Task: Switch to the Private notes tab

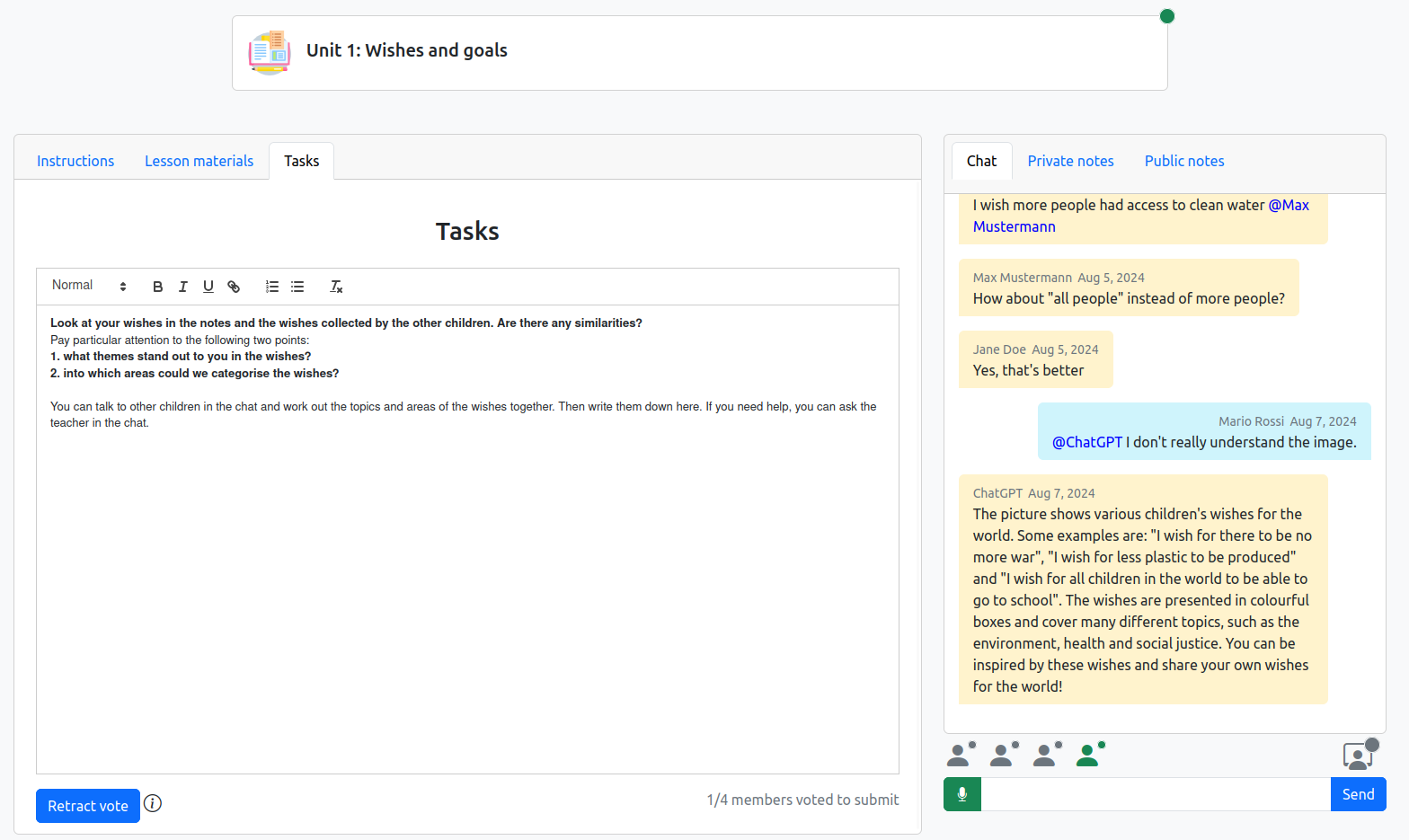Action: tap(1070, 161)
